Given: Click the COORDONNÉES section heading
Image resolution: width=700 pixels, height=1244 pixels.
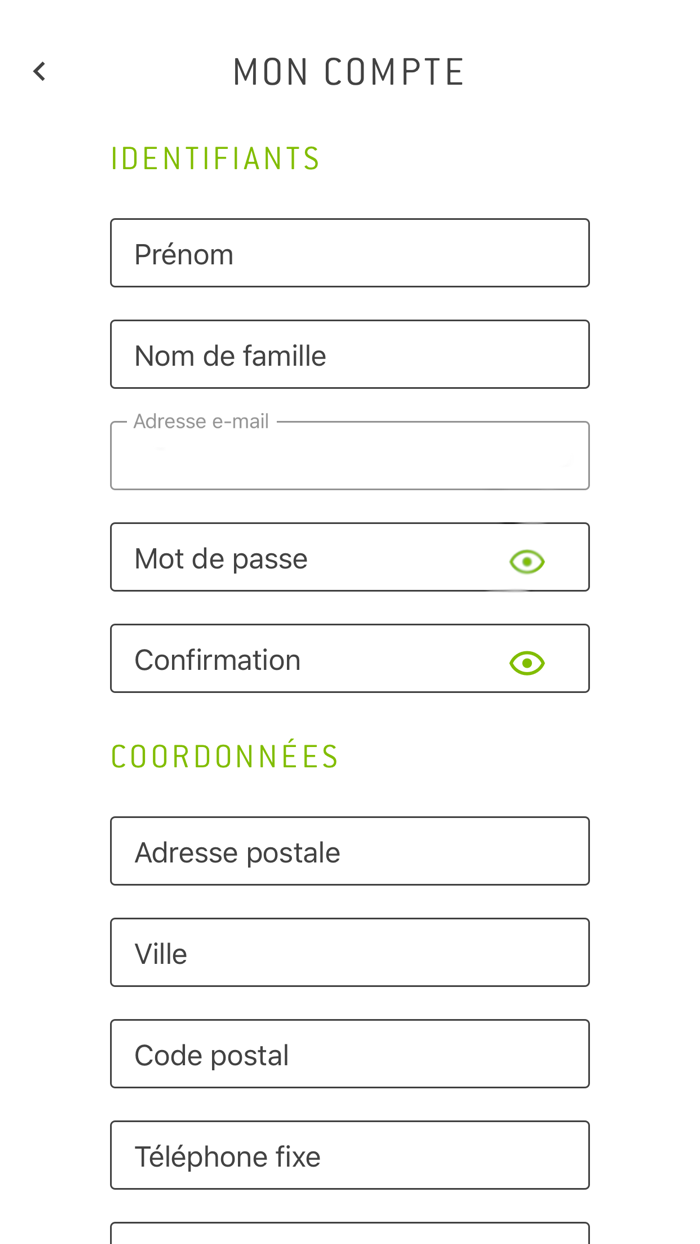Looking at the screenshot, I should 225,757.
